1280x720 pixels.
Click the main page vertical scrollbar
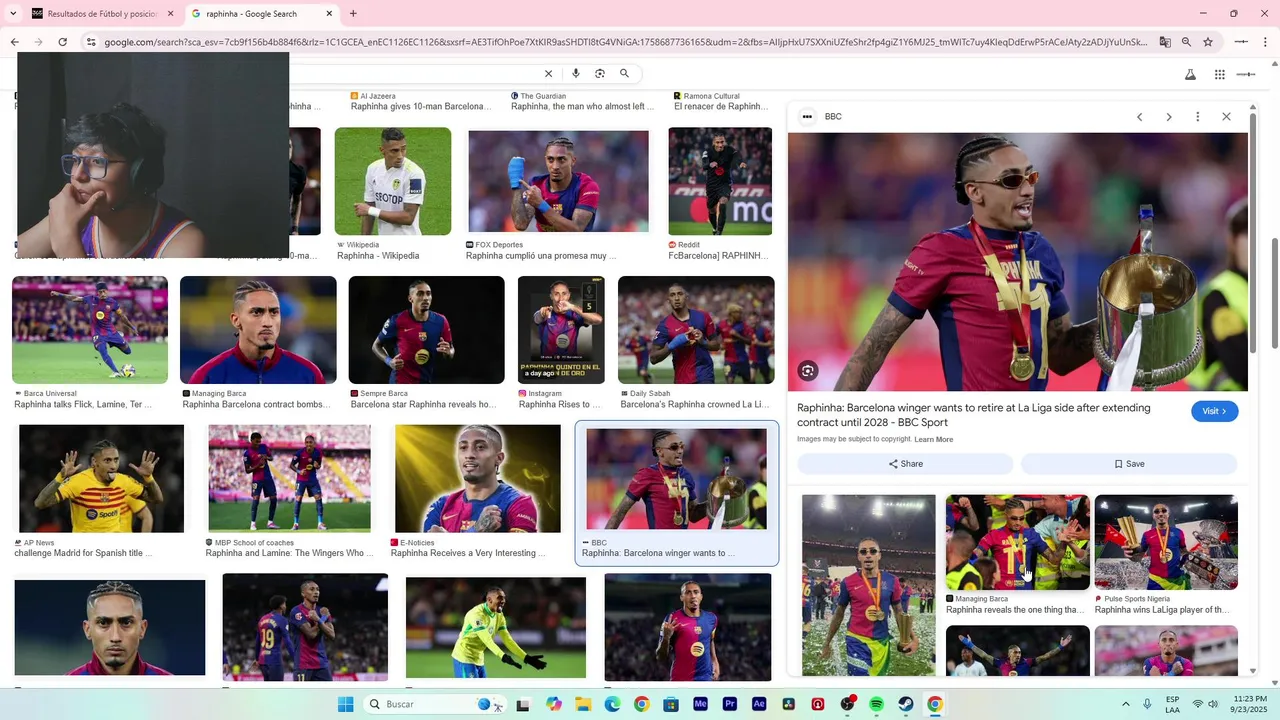pos(1275,295)
